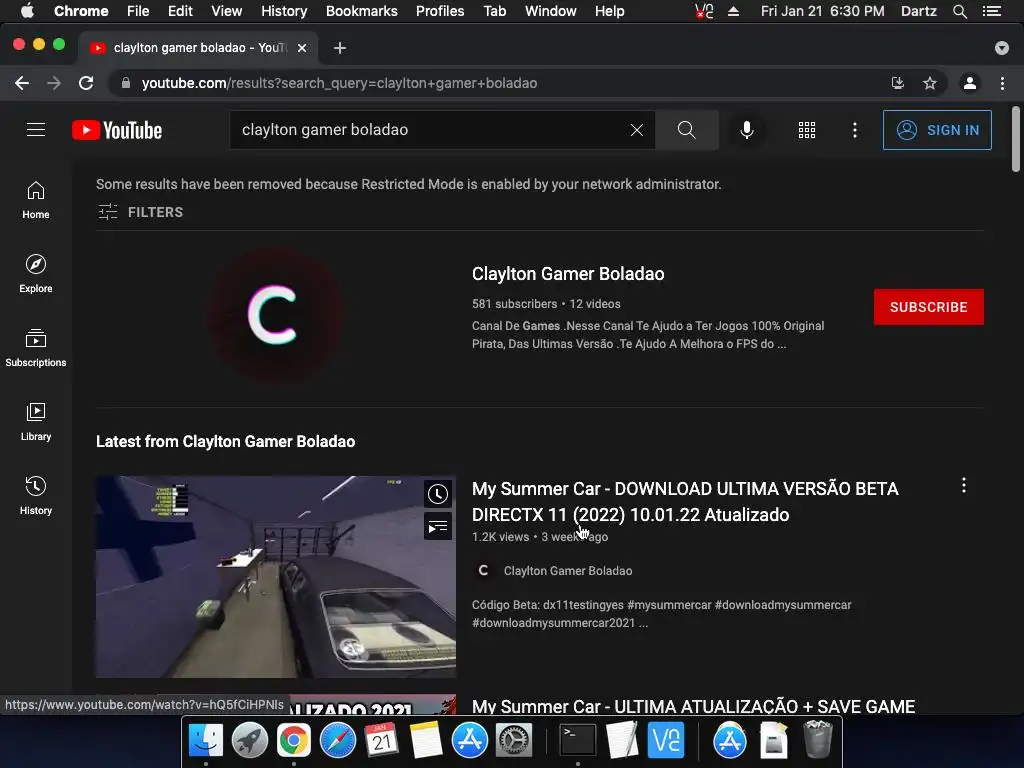Open My Summer Car ULTIMA ATUALIZAÇÃO video
Image resolution: width=1024 pixels, height=768 pixels.
click(693, 706)
